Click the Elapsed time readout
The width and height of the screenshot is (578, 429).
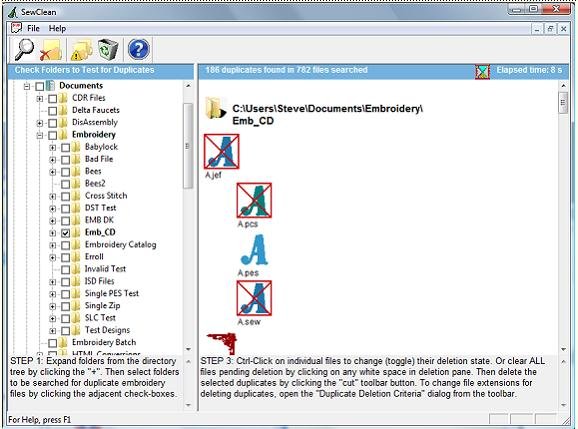(x=529, y=70)
